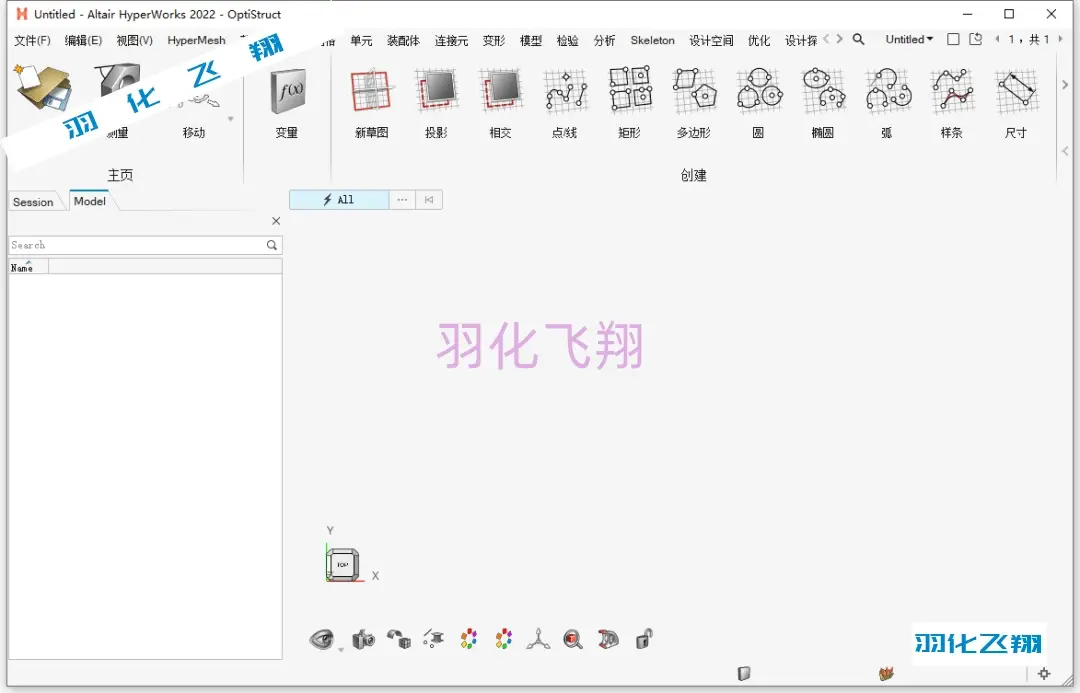This screenshot has width=1080, height=693.
Task: Open the Session browser tab
Action: point(33,202)
